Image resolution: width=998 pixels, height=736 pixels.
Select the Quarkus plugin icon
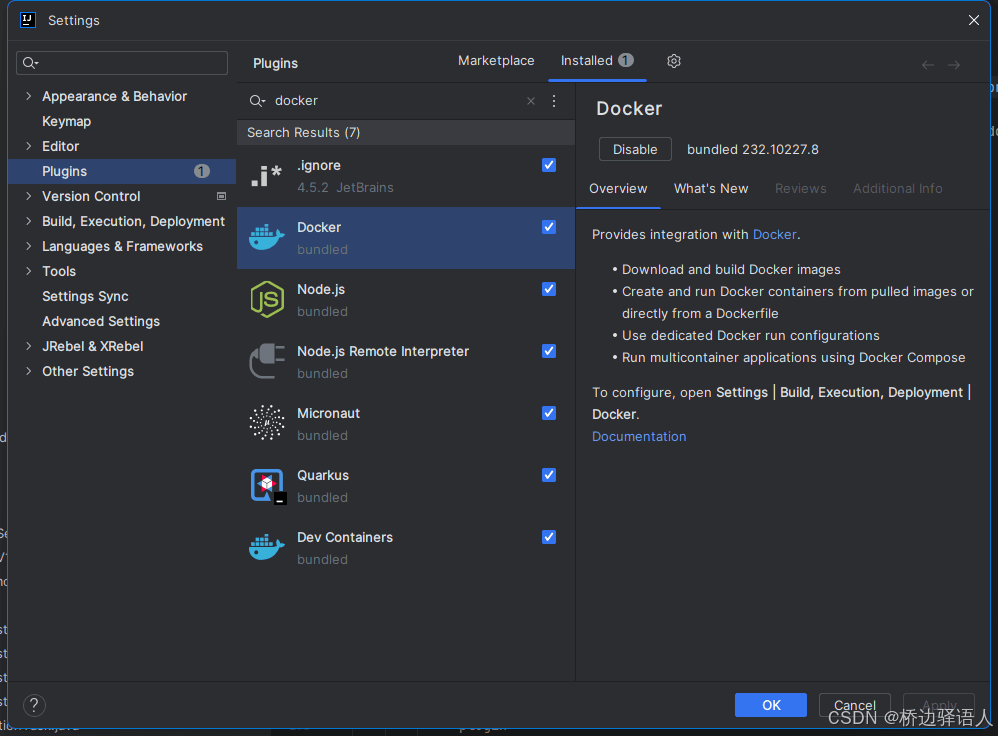pos(267,485)
